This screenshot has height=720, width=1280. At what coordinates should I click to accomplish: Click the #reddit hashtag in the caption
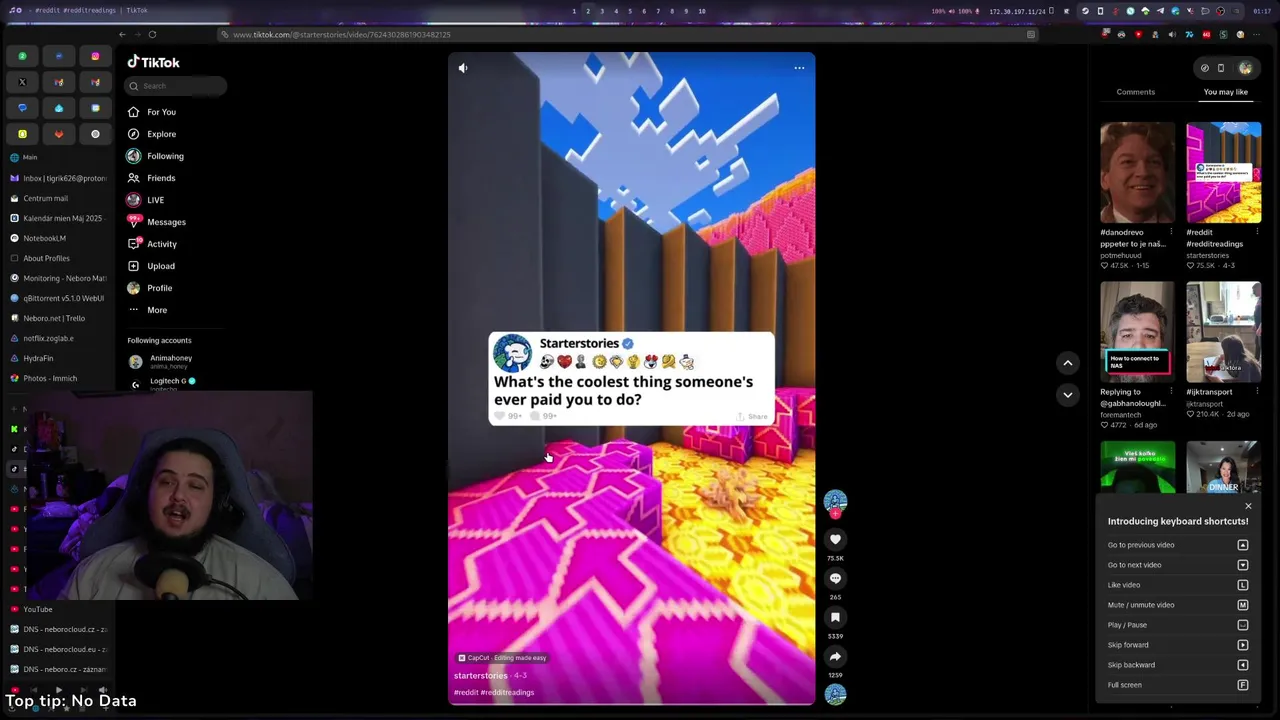pyautogui.click(x=466, y=692)
